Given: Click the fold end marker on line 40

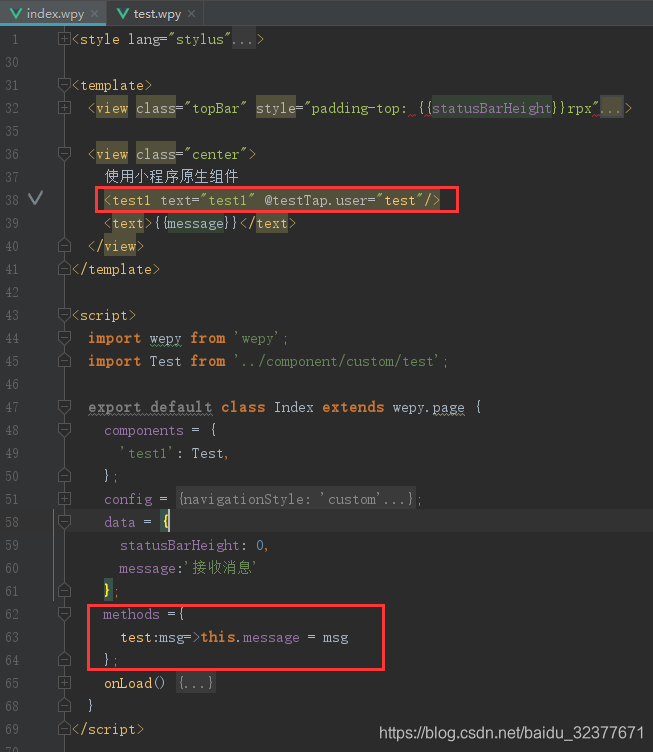Looking at the screenshot, I should (64, 246).
